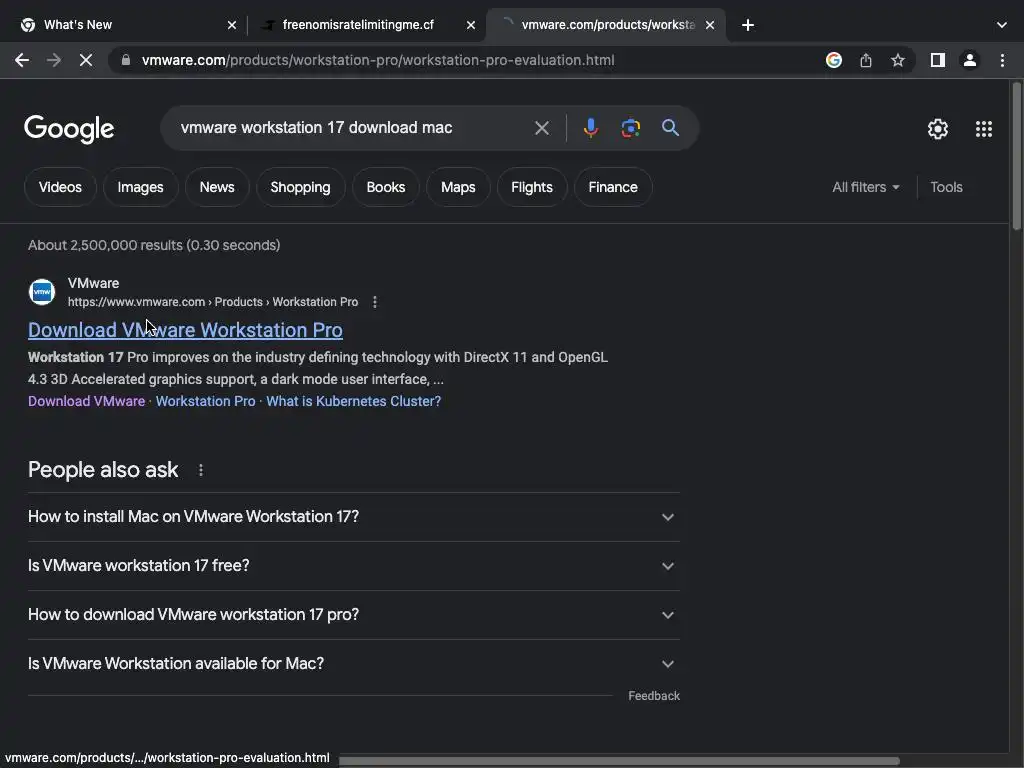
Task: Close the vmware.com tab
Action: 710,25
